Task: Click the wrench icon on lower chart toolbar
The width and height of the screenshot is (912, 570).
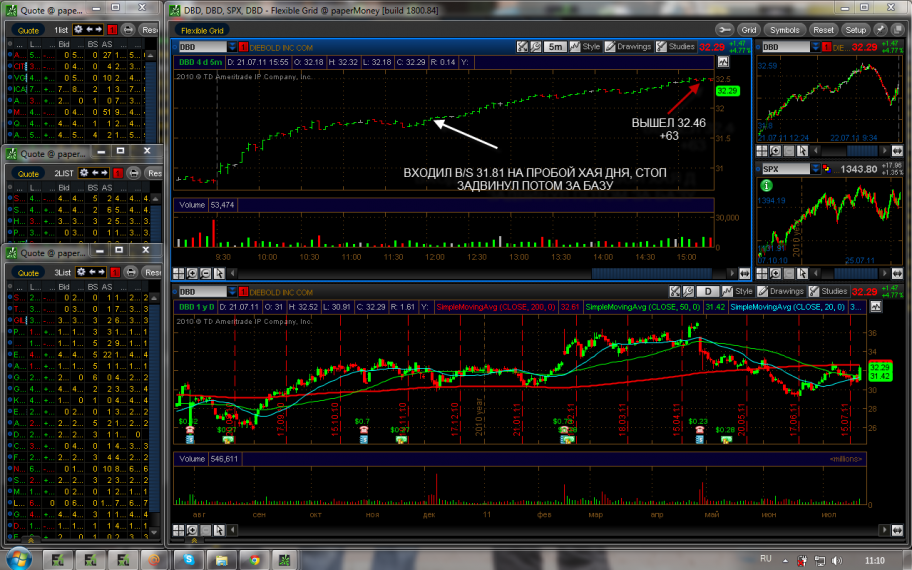Action: click(688, 291)
